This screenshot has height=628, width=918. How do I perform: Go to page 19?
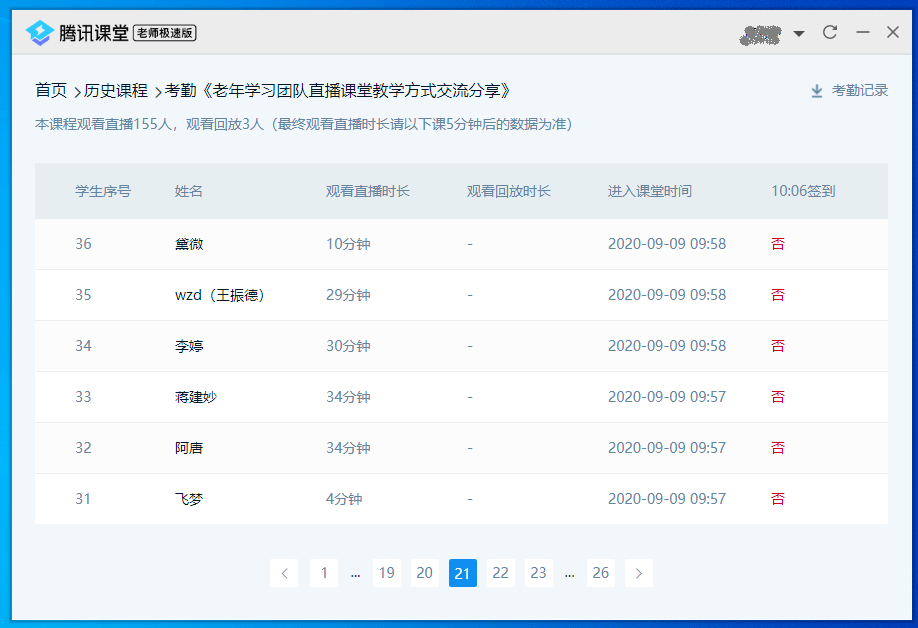click(x=387, y=572)
